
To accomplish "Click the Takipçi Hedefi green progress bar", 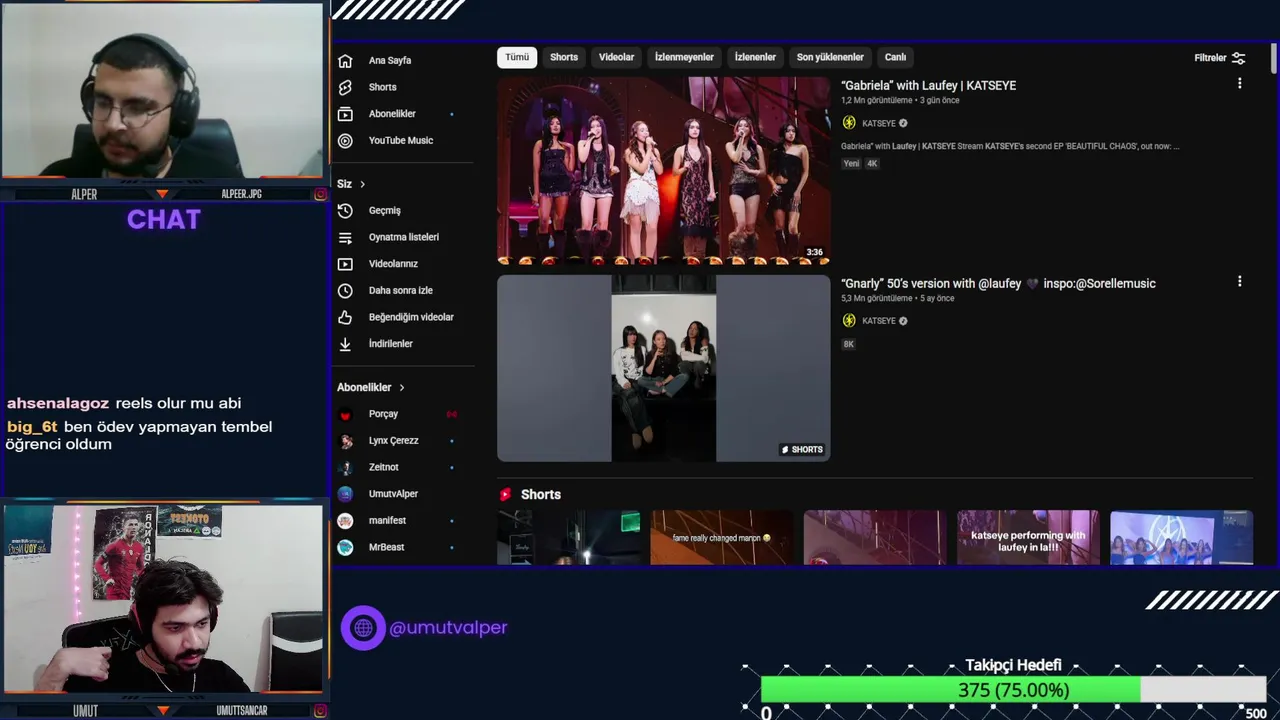I will [950, 690].
